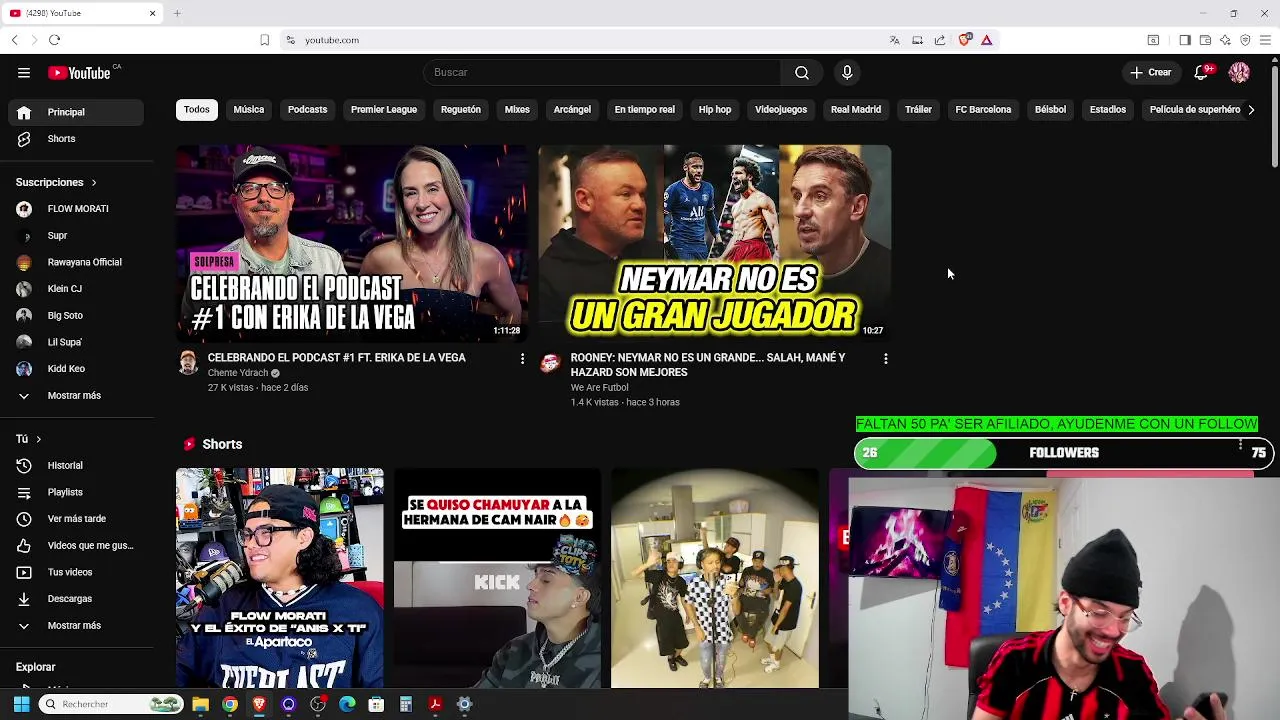
Task: Select the Podcasts filter chip
Action: point(307,109)
